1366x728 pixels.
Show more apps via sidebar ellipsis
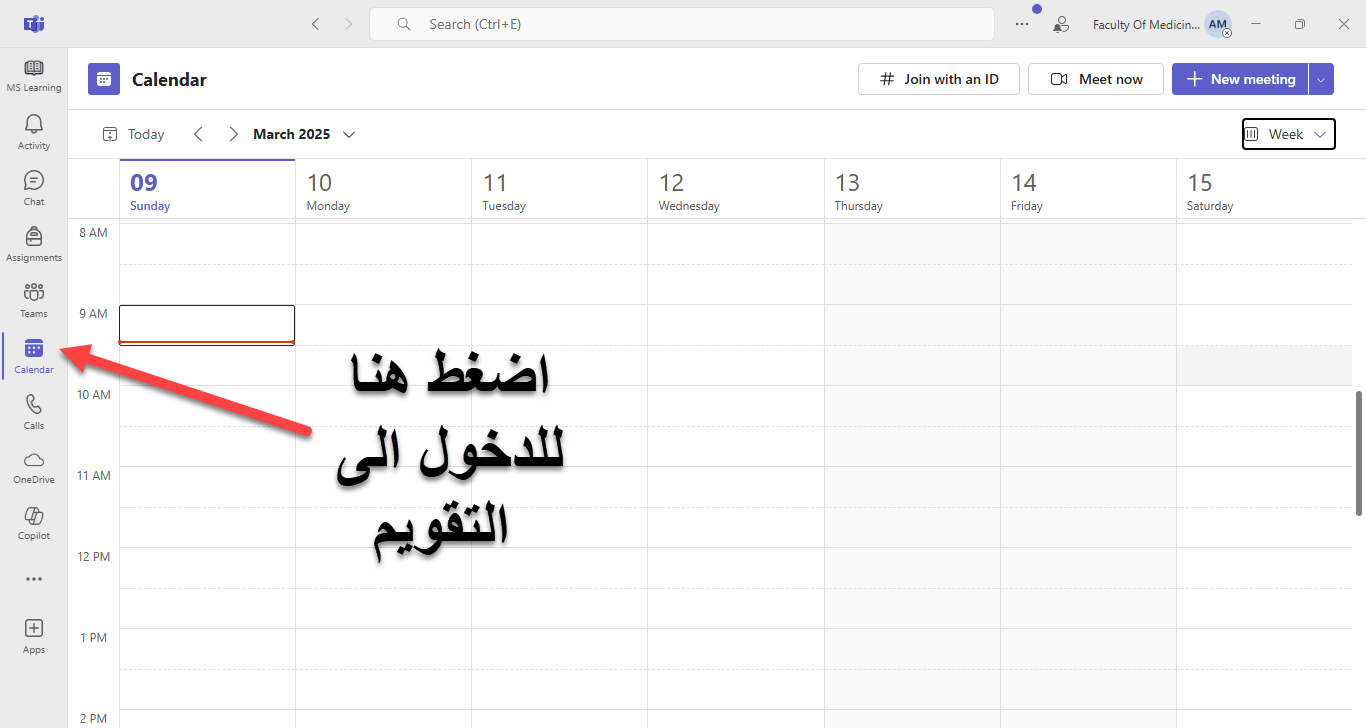coord(34,579)
